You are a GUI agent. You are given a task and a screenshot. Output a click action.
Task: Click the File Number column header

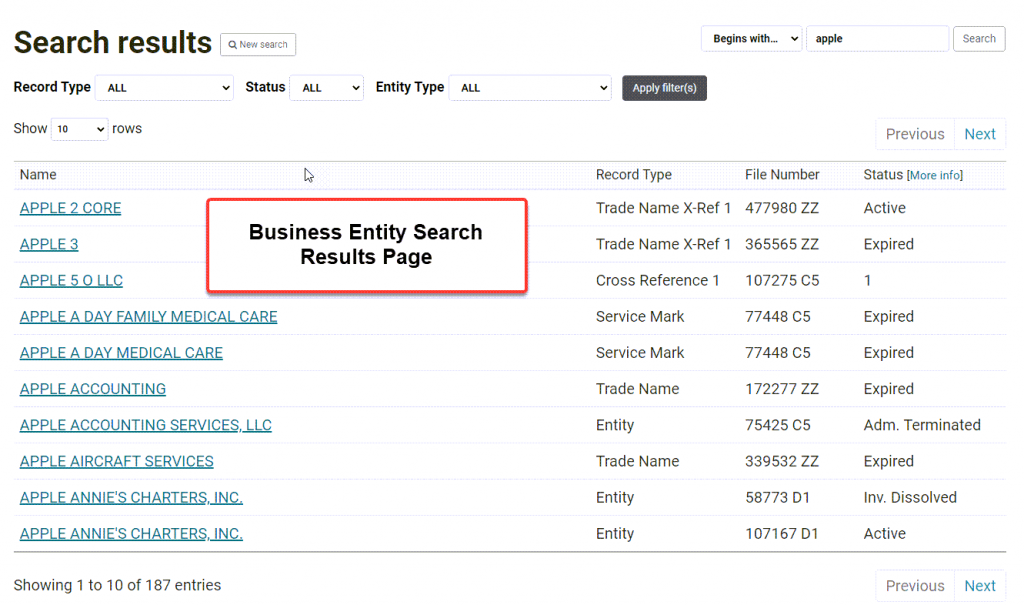click(782, 174)
